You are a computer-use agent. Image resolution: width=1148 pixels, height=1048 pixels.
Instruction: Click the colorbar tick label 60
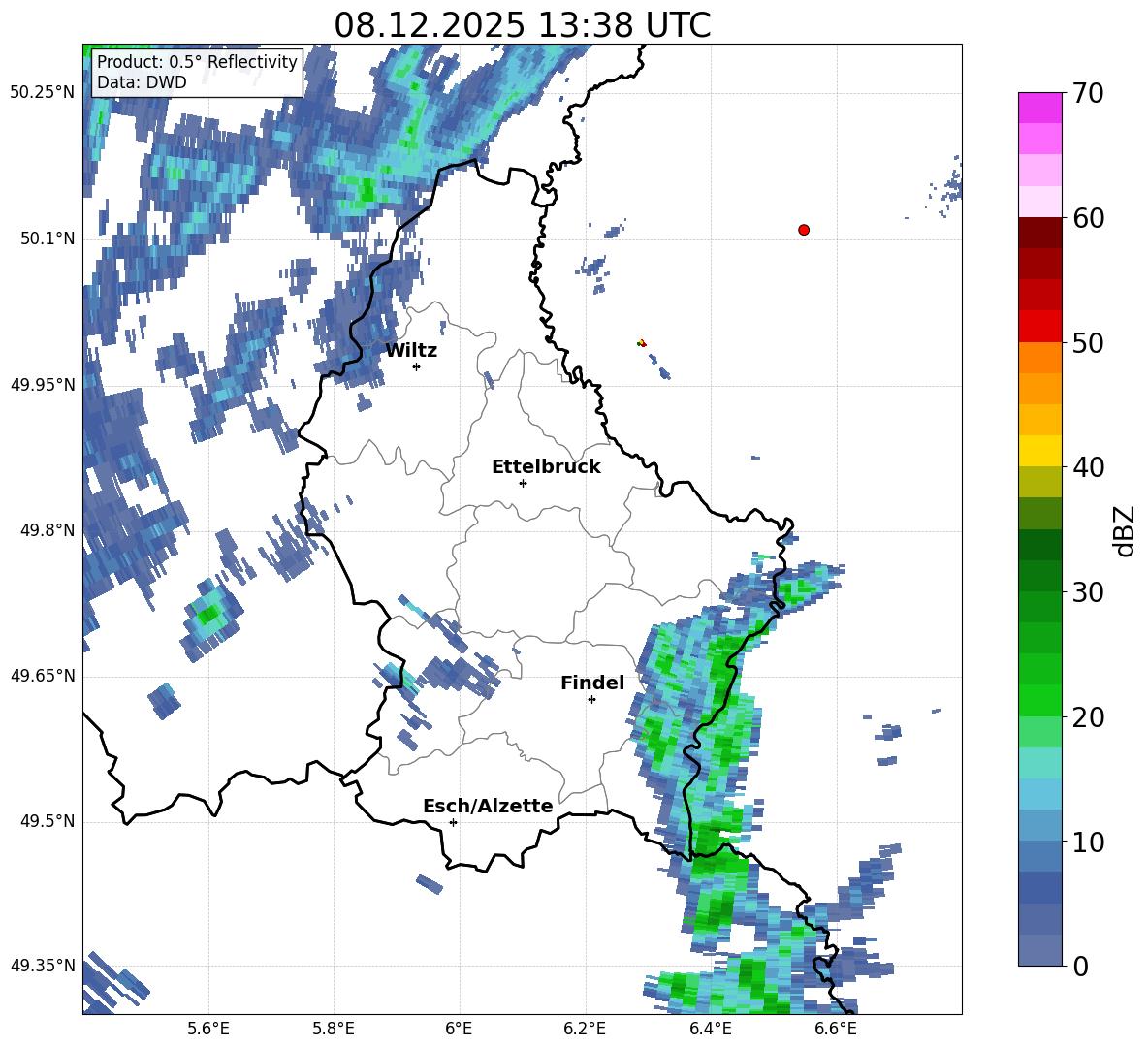click(x=1088, y=218)
